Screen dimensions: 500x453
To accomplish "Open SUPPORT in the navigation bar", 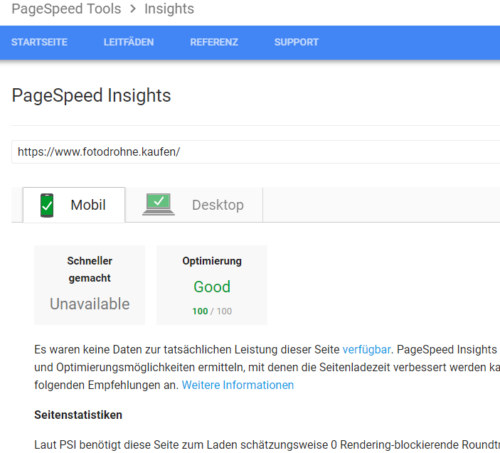I will [x=296, y=42].
